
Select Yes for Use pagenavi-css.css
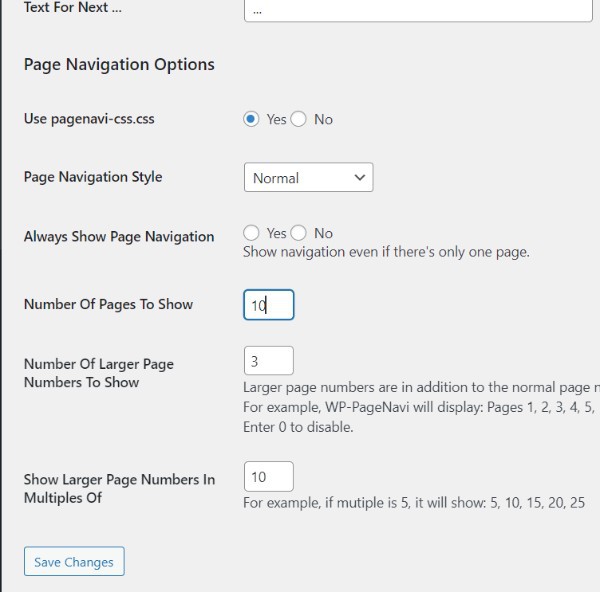(251, 119)
